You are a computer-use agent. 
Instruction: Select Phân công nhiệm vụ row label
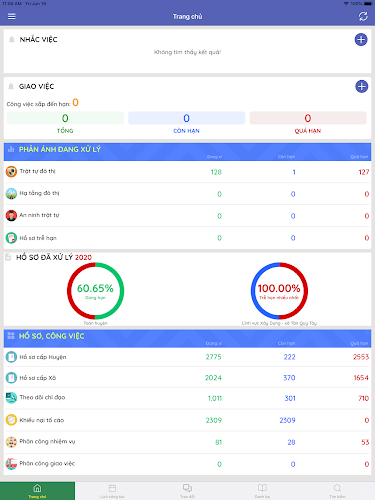coord(47,442)
